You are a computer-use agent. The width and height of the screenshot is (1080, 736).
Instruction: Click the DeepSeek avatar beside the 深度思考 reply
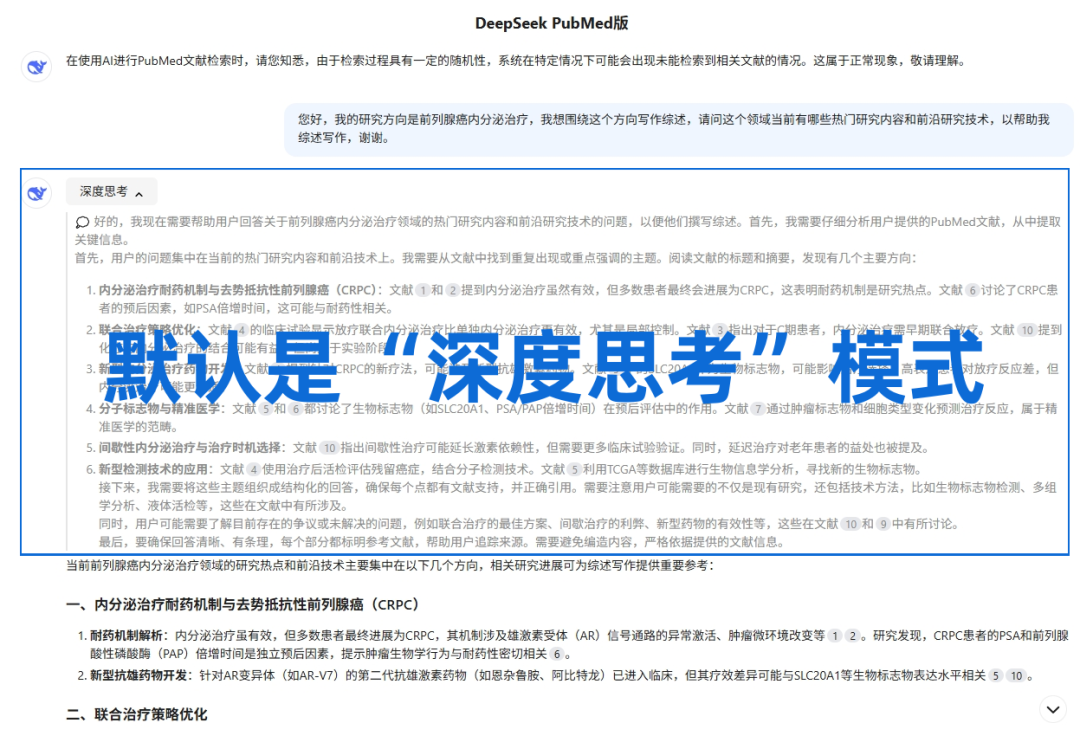(37, 193)
